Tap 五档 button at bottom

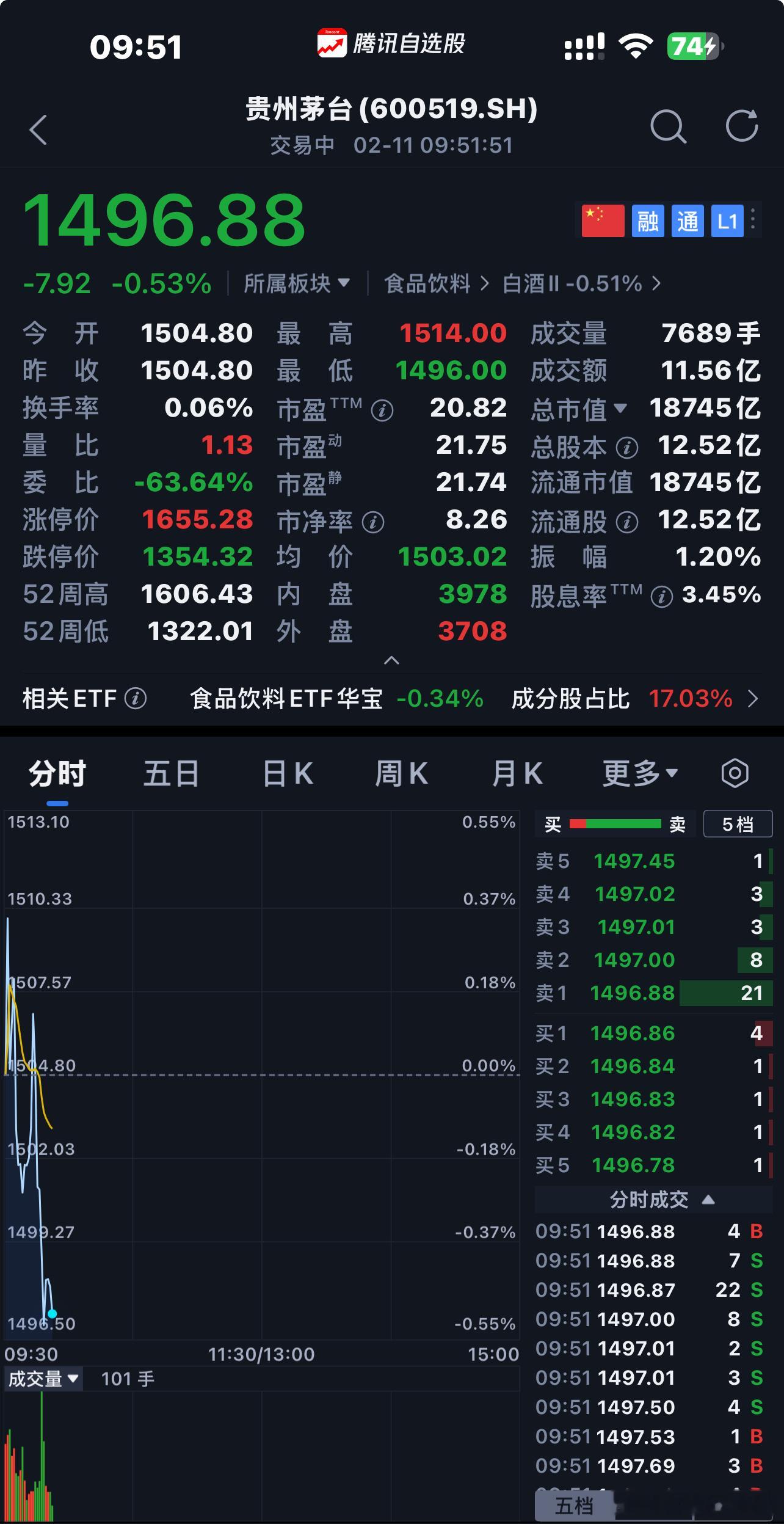pos(574,1506)
